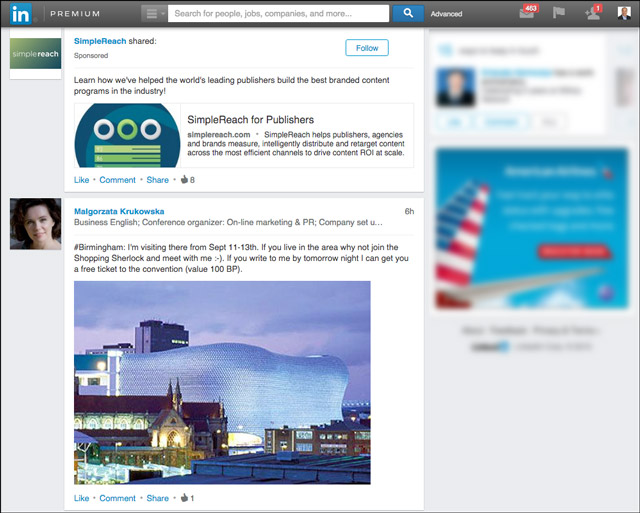Viewport: 640px width, 513px height.
Task: Click the #Birmingham hashtag text
Action: (100, 247)
